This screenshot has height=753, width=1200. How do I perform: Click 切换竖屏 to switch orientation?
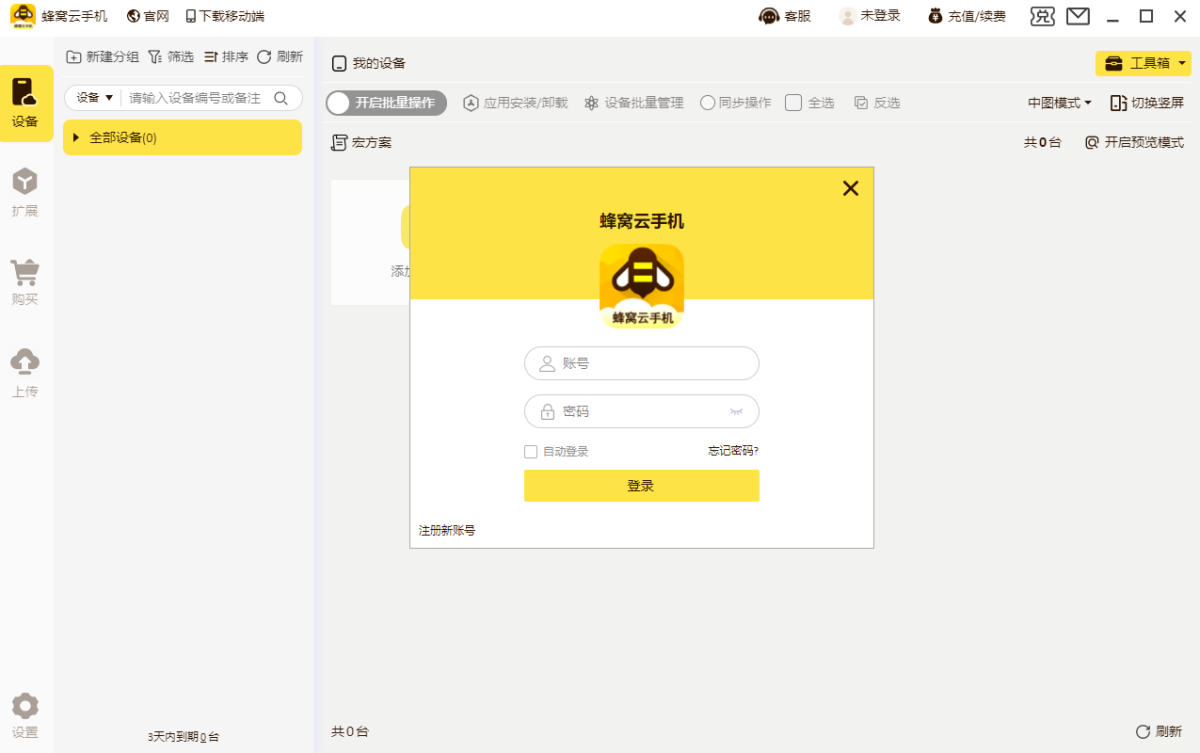point(1147,103)
